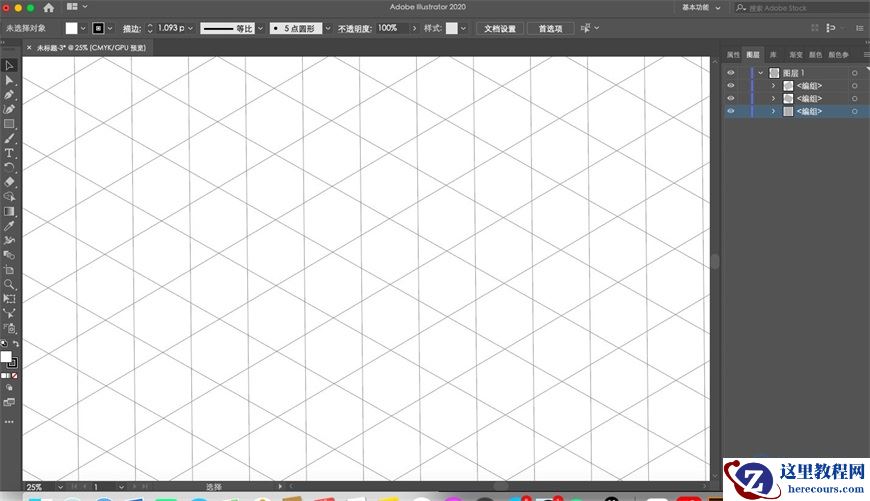Click the target circle of 图层 1

pyautogui.click(x=854, y=73)
